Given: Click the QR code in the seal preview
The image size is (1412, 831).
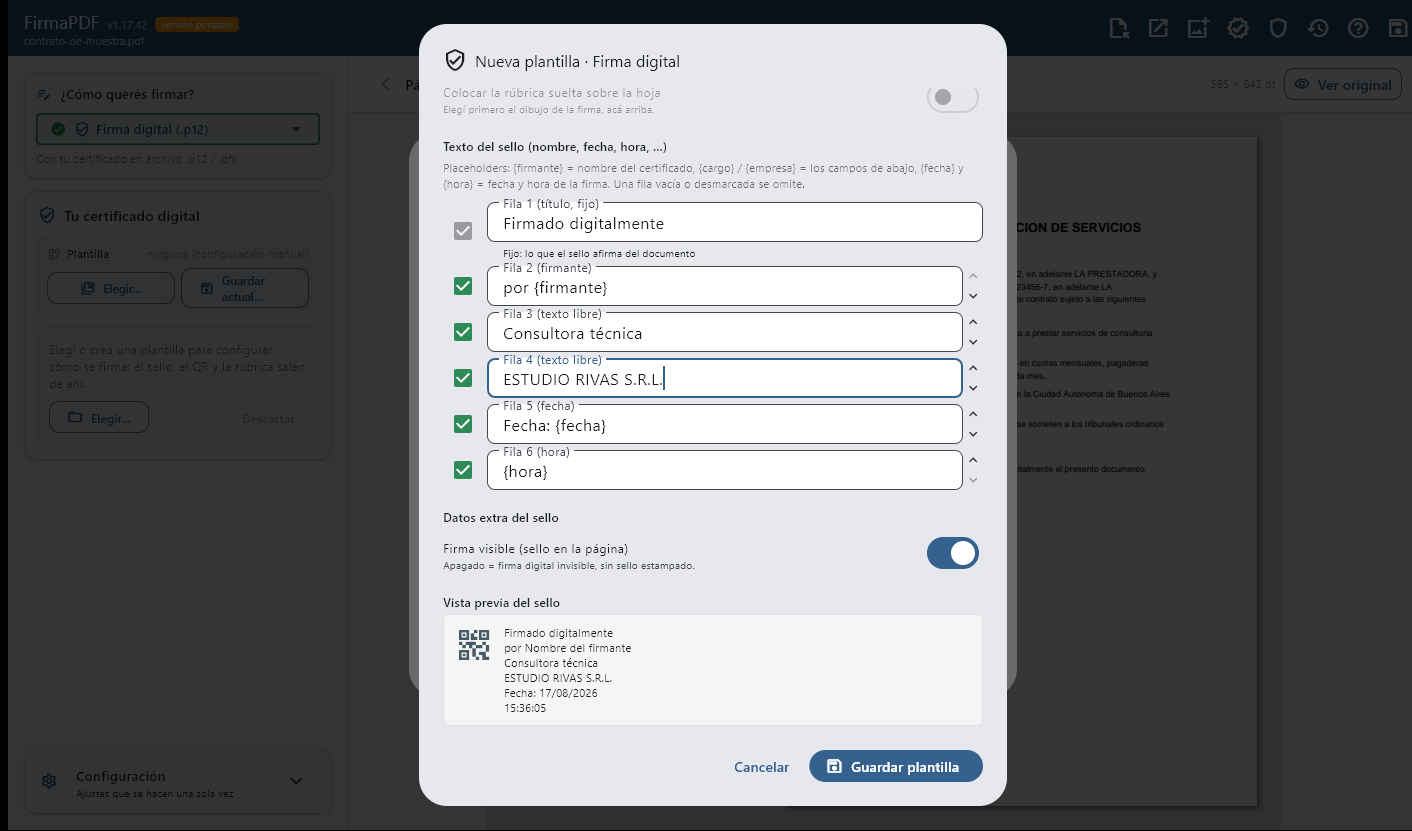Looking at the screenshot, I should coord(474,645).
